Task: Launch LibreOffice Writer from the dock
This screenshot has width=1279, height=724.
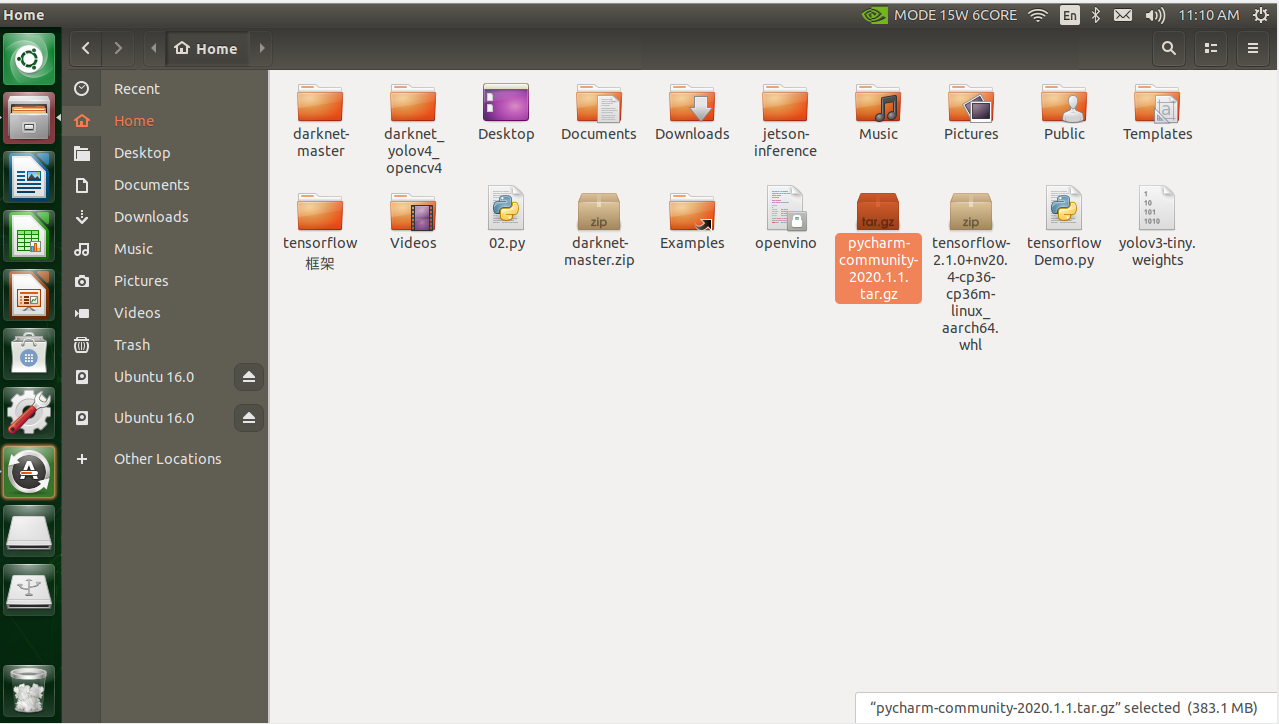Action: click(x=30, y=176)
